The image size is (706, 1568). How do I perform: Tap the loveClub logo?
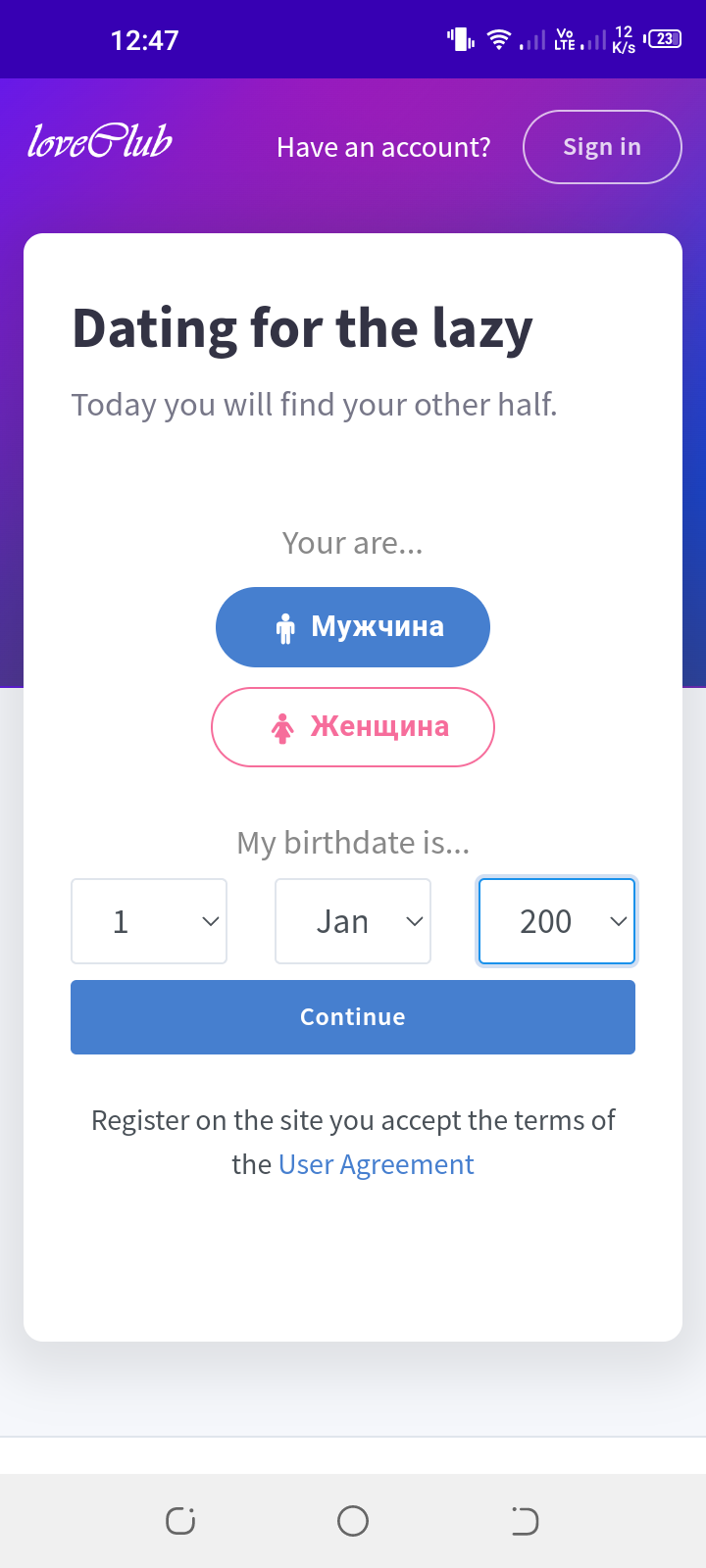pyautogui.click(x=100, y=143)
